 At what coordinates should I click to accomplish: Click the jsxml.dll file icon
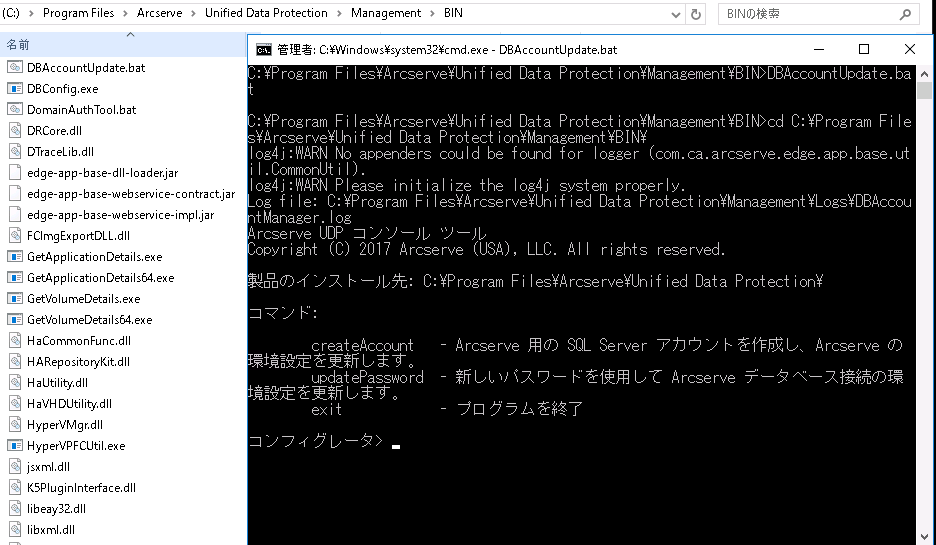click(15, 467)
